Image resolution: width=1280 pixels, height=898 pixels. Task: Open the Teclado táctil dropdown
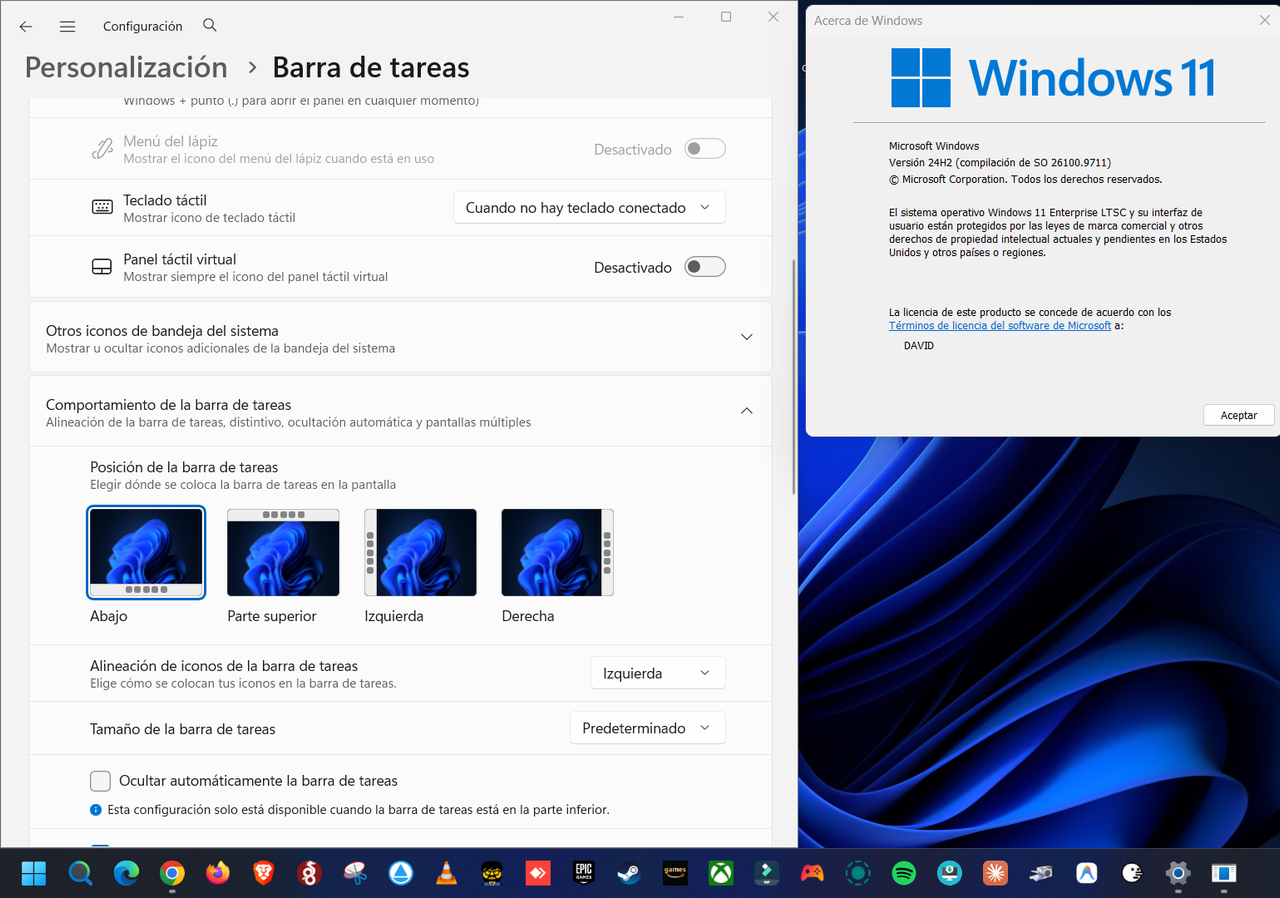pos(590,208)
